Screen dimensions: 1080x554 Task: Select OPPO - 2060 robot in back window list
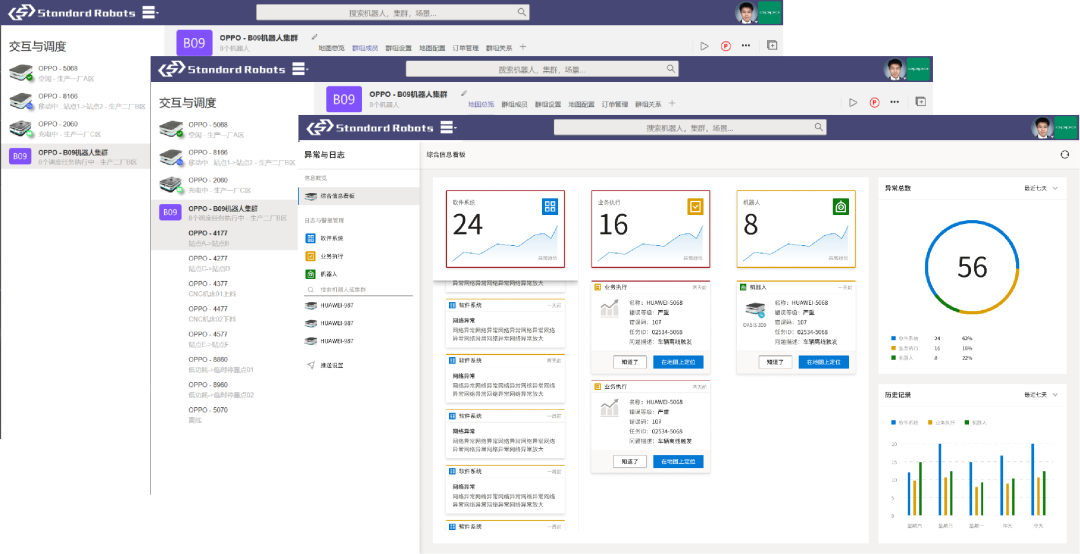click(74, 128)
